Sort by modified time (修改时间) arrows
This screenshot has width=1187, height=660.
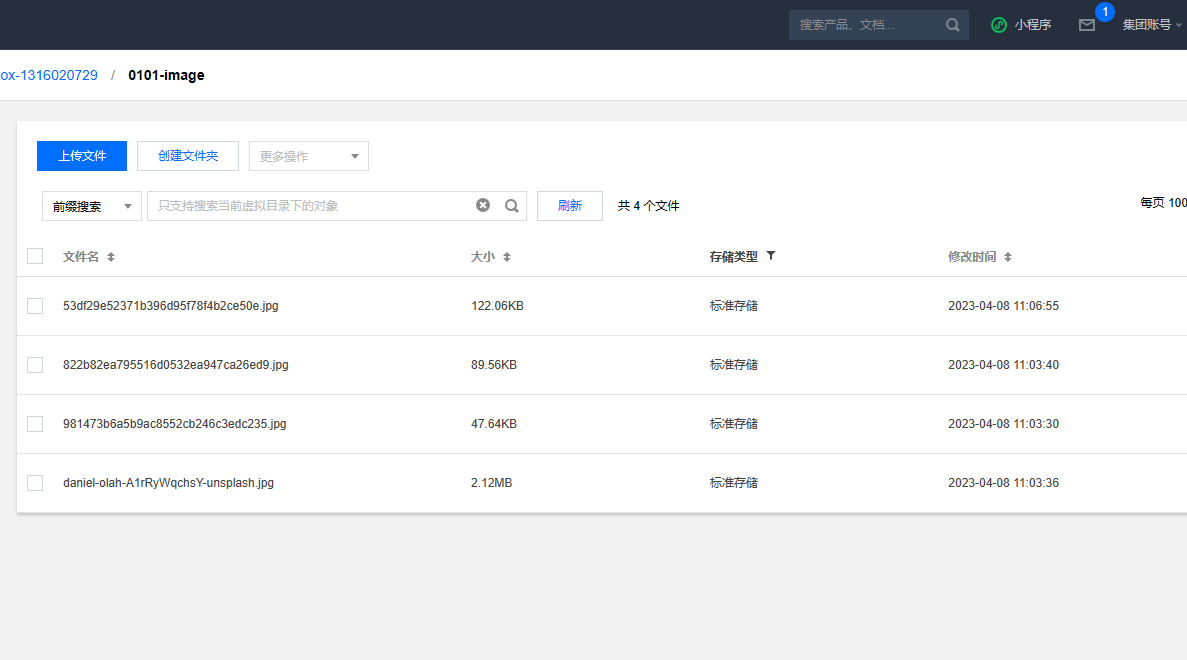click(x=1008, y=257)
